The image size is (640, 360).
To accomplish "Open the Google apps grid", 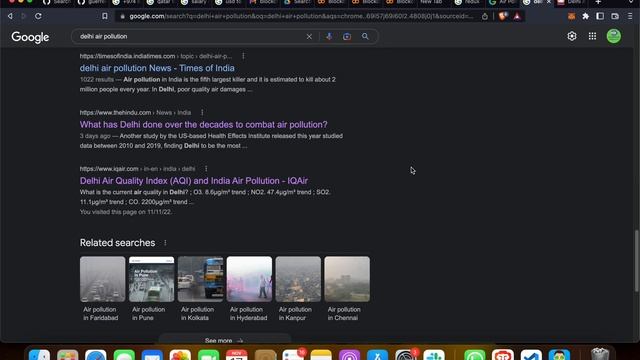I will (592, 36).
